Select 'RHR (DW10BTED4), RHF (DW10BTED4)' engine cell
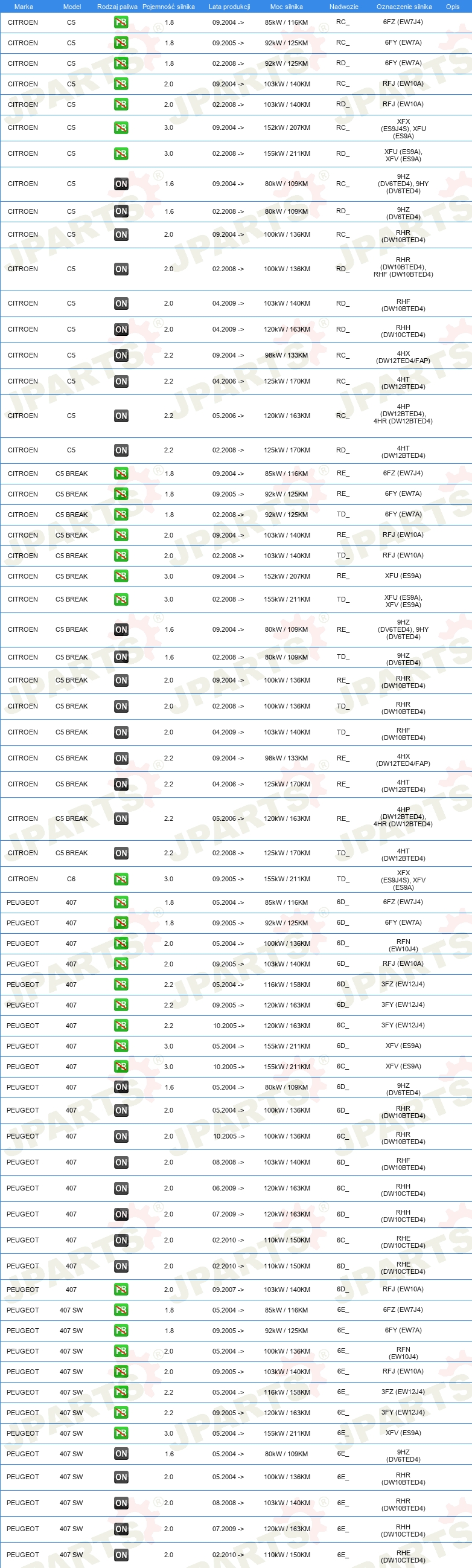472x1568 pixels. click(403, 267)
